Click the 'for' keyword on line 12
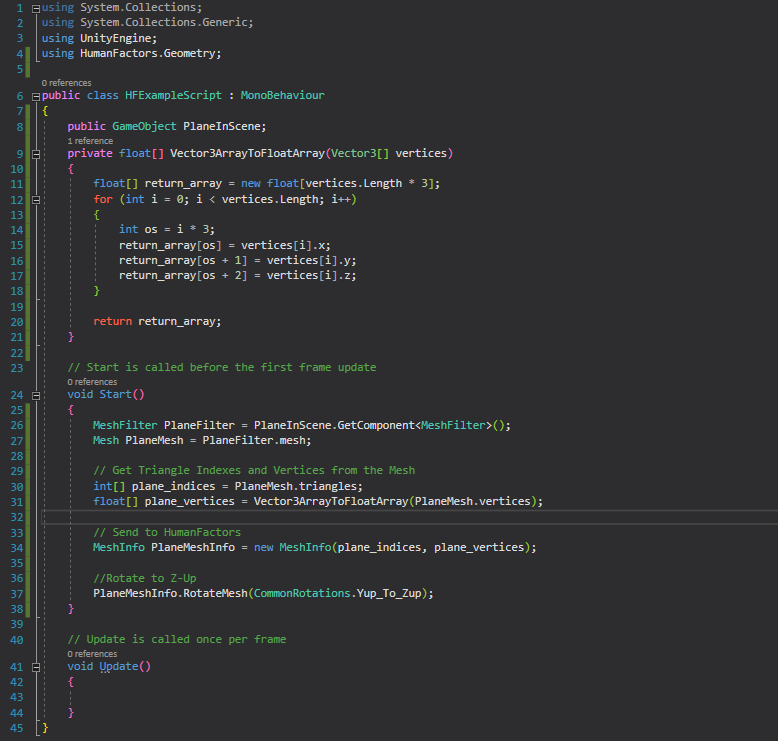 [103, 200]
